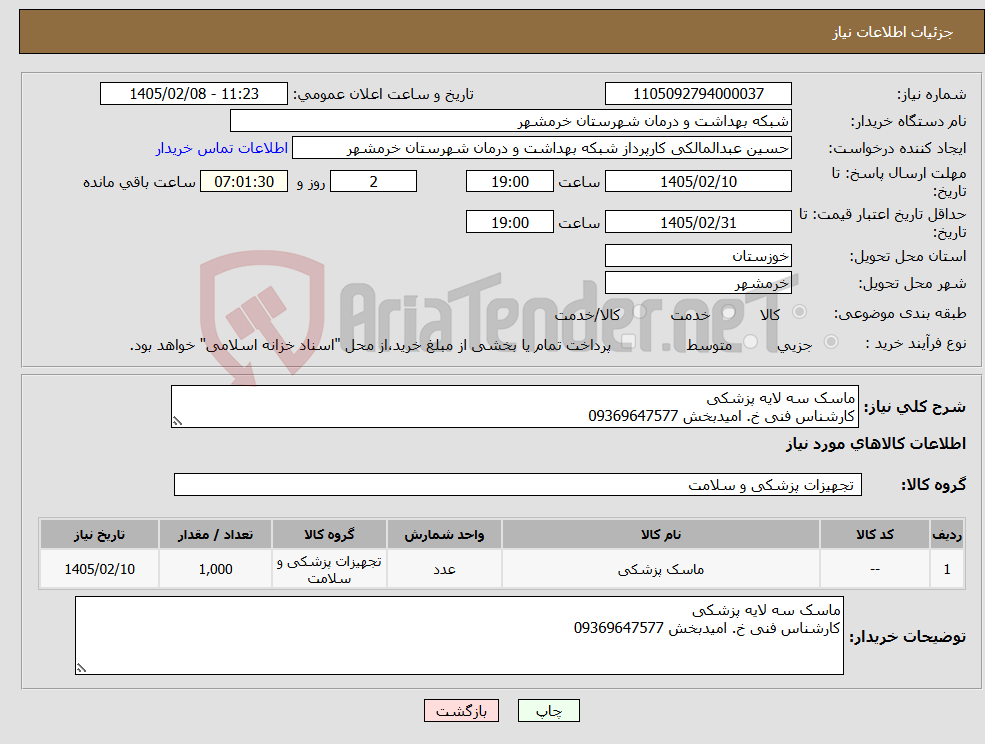
Task: Click the جزئیات اطلاعات نیاز page header
Action: 893,32
